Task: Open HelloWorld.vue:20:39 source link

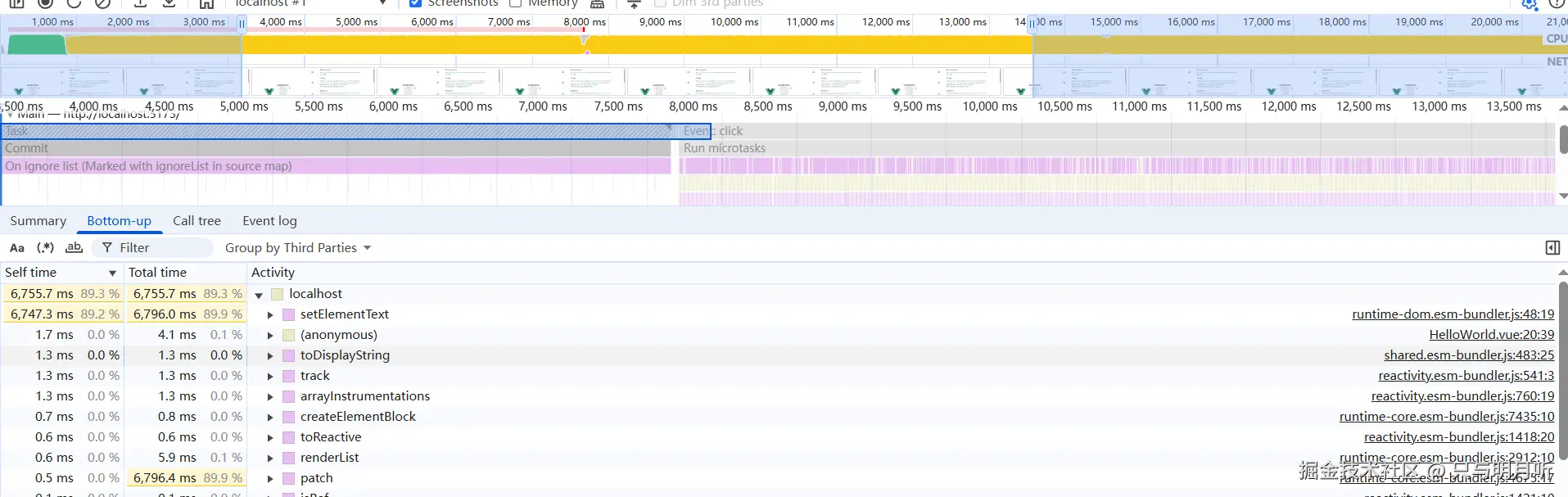Action: coord(1491,334)
